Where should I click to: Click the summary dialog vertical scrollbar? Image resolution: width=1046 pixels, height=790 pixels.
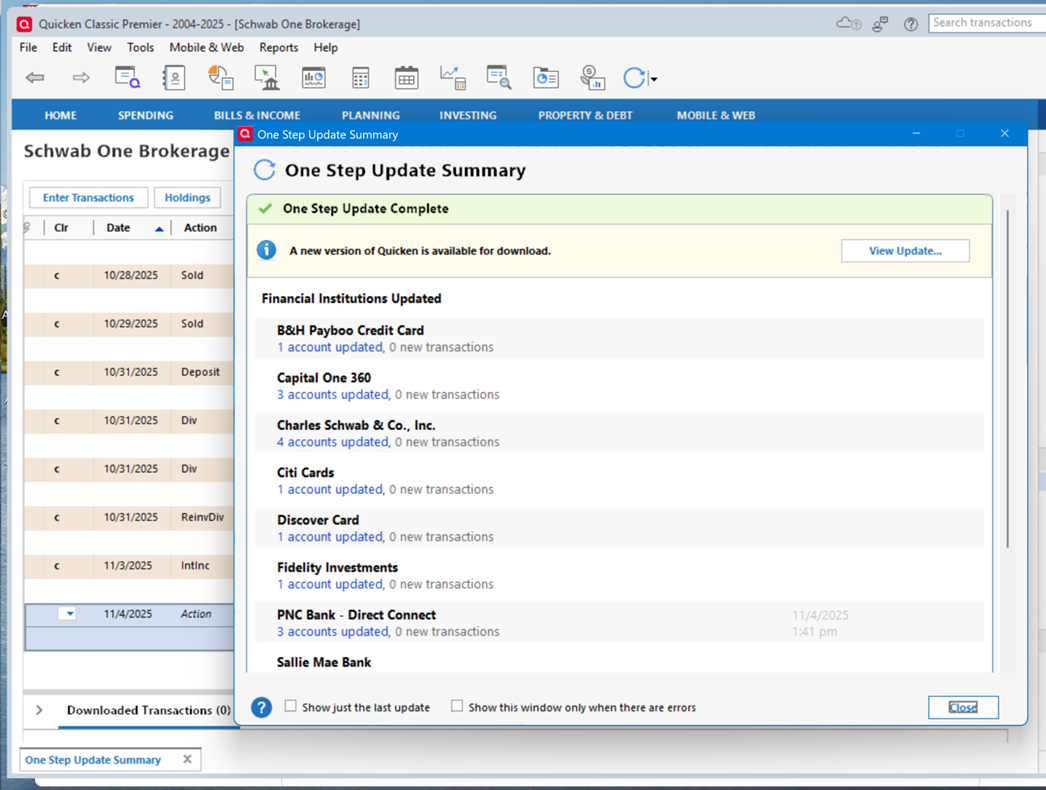coord(1007,378)
